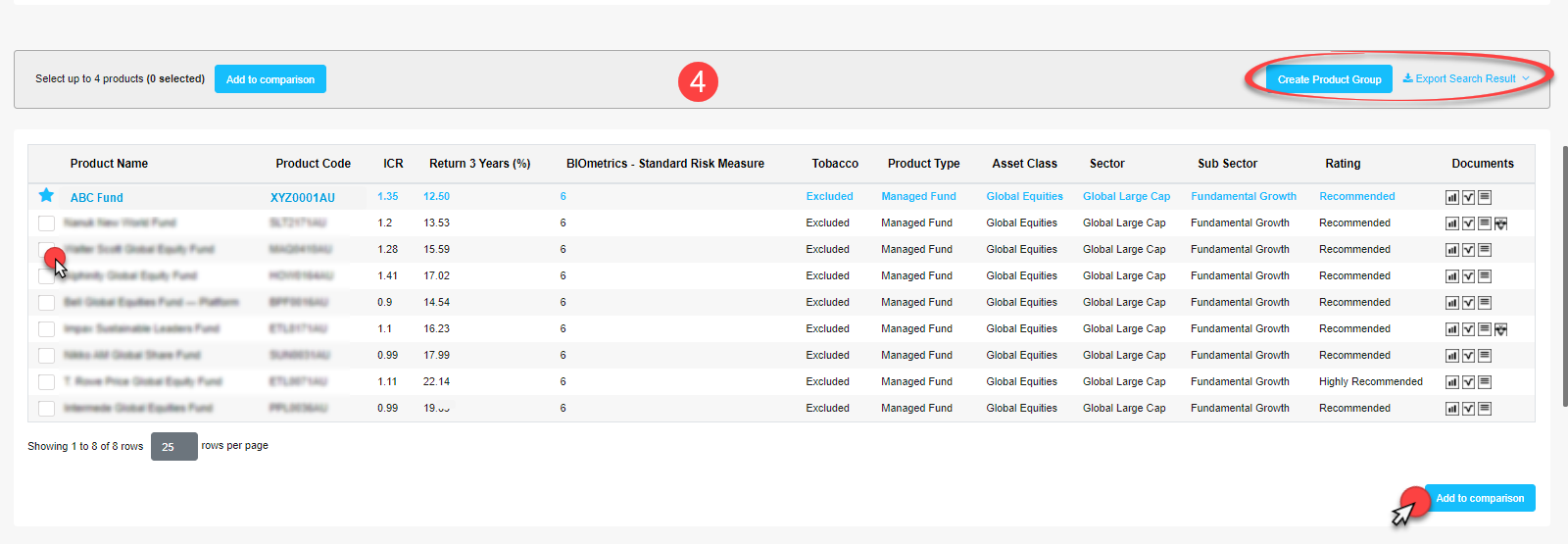Open the 25 rows per page selector
The image size is (1568, 544).
pyautogui.click(x=173, y=447)
